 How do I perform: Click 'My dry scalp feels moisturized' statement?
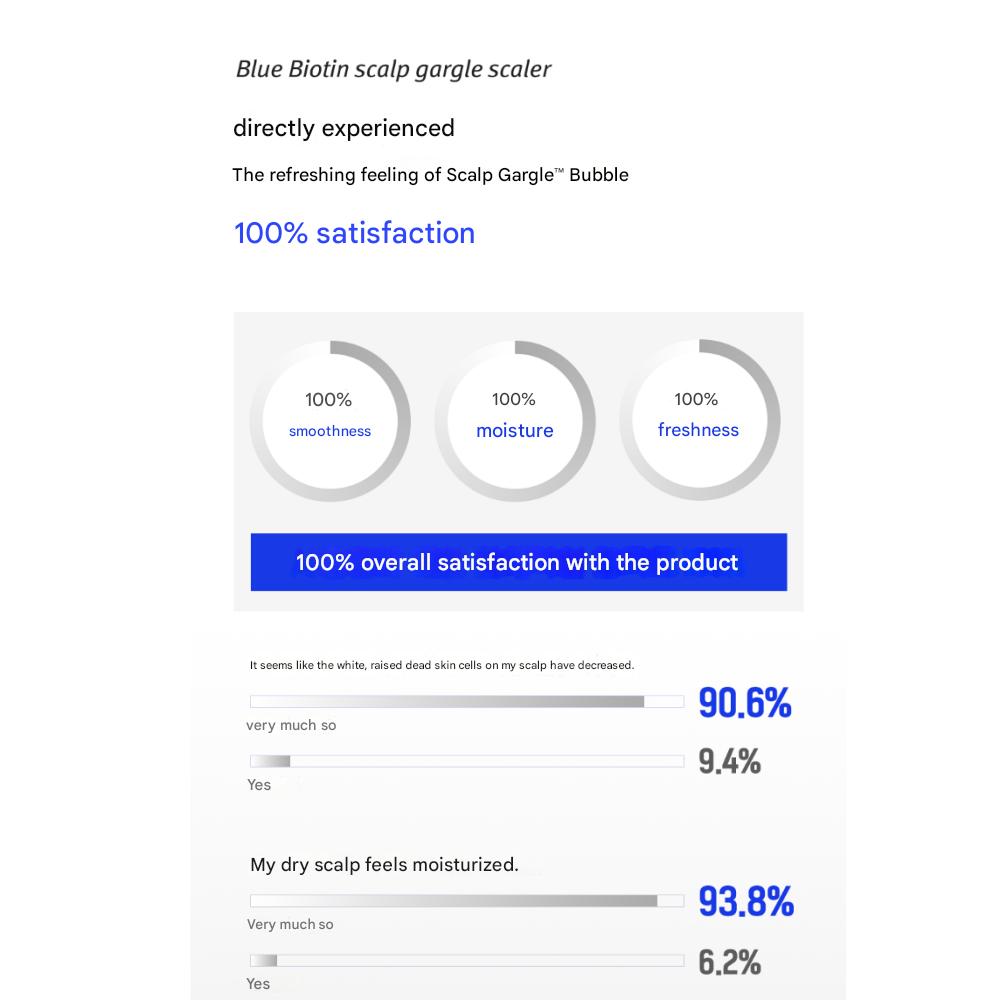384,865
